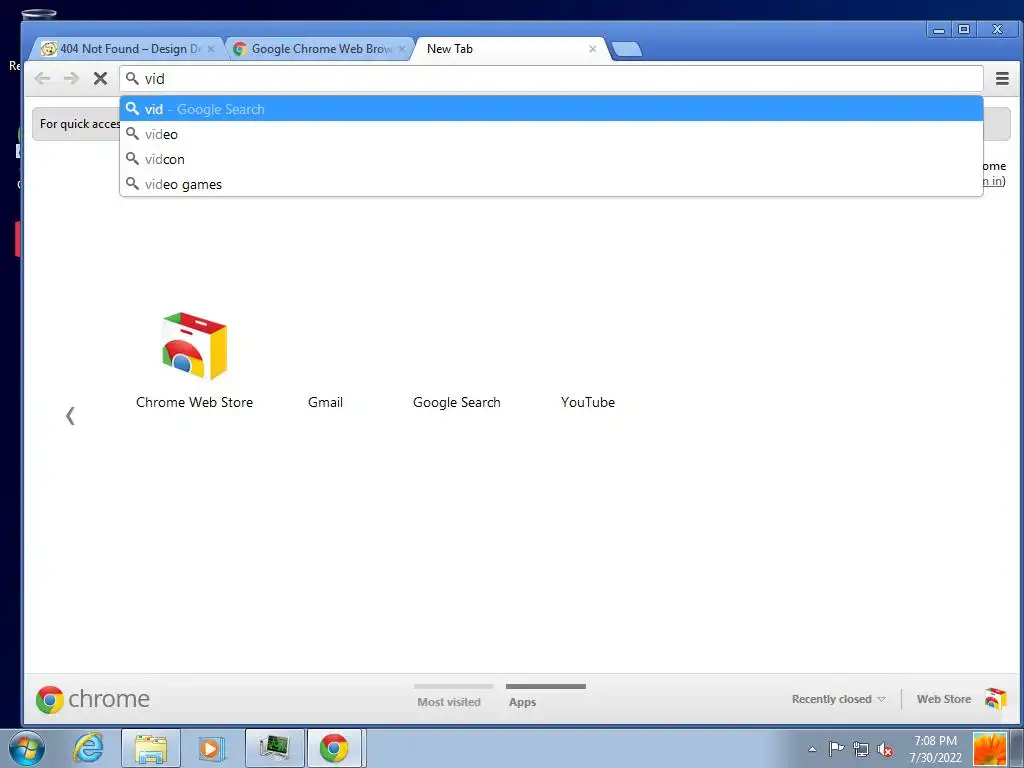Open the Chrome Web Store app icon
This screenshot has width=1024, height=768.
195,346
